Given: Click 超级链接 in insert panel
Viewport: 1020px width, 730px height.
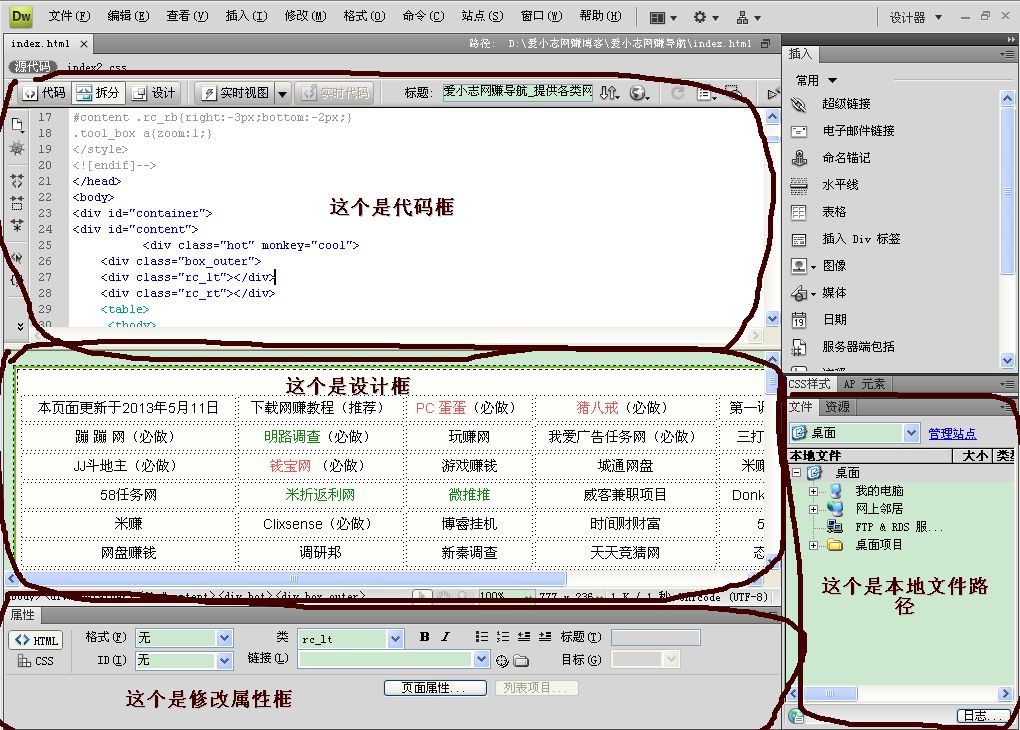Looking at the screenshot, I should tap(846, 103).
